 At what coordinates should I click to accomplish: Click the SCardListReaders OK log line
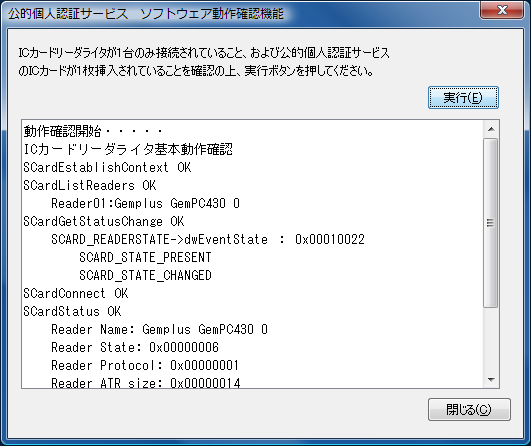tap(89, 185)
